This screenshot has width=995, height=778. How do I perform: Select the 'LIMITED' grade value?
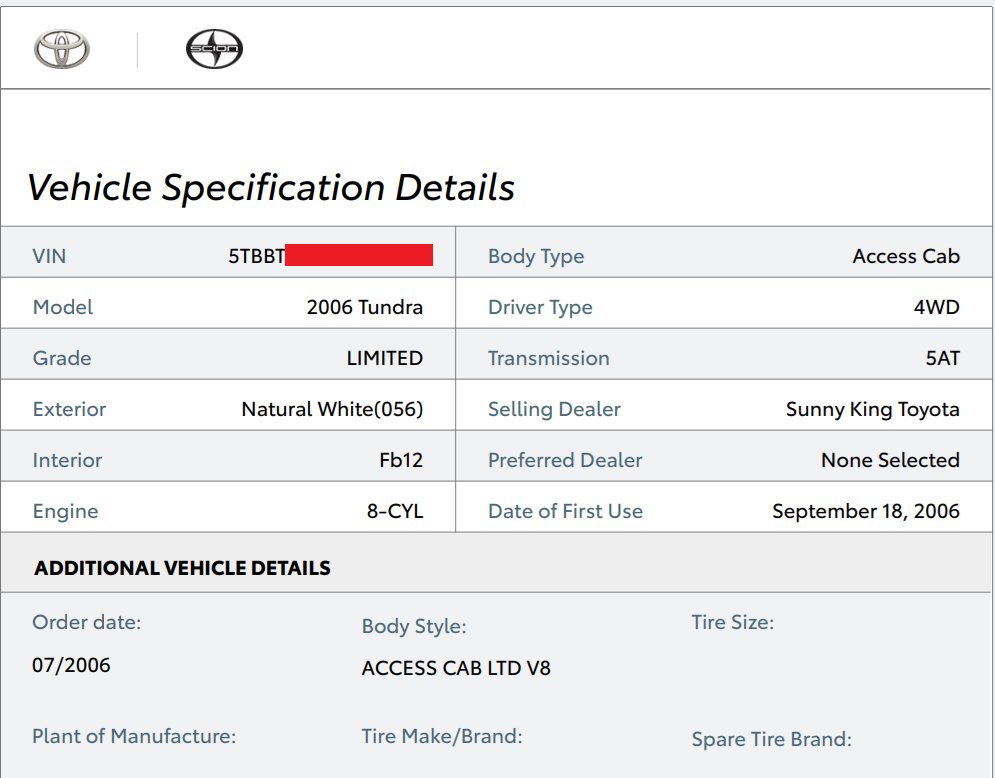click(x=385, y=358)
